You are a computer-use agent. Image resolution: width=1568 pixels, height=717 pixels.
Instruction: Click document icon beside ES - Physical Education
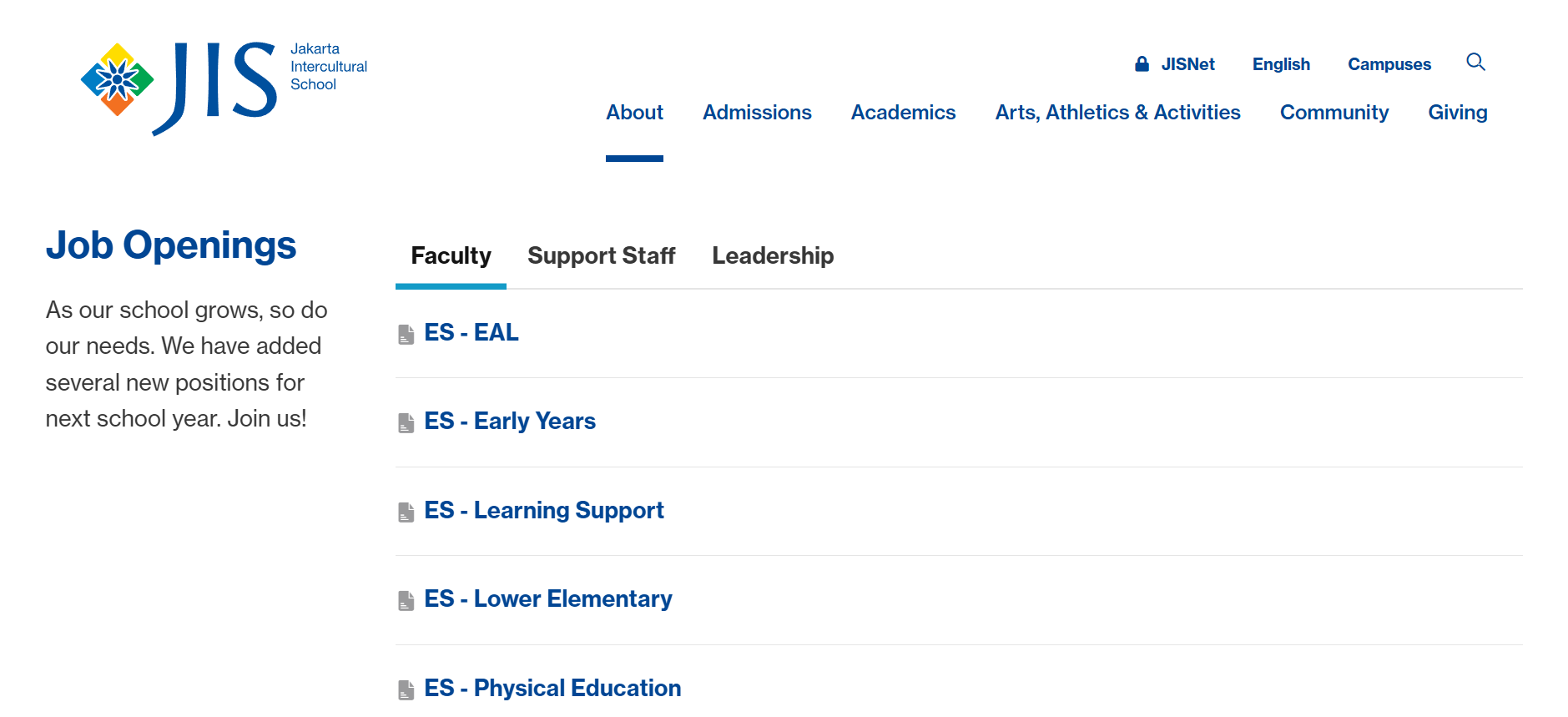[x=406, y=689]
